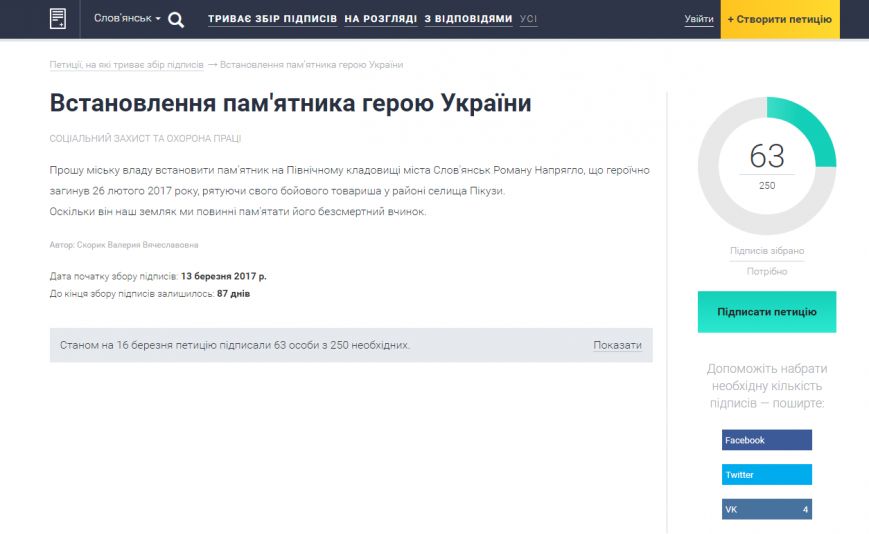Click category label Соціальний захист та охорона праці
Screen dimensions: 869x534
[x=145, y=138]
